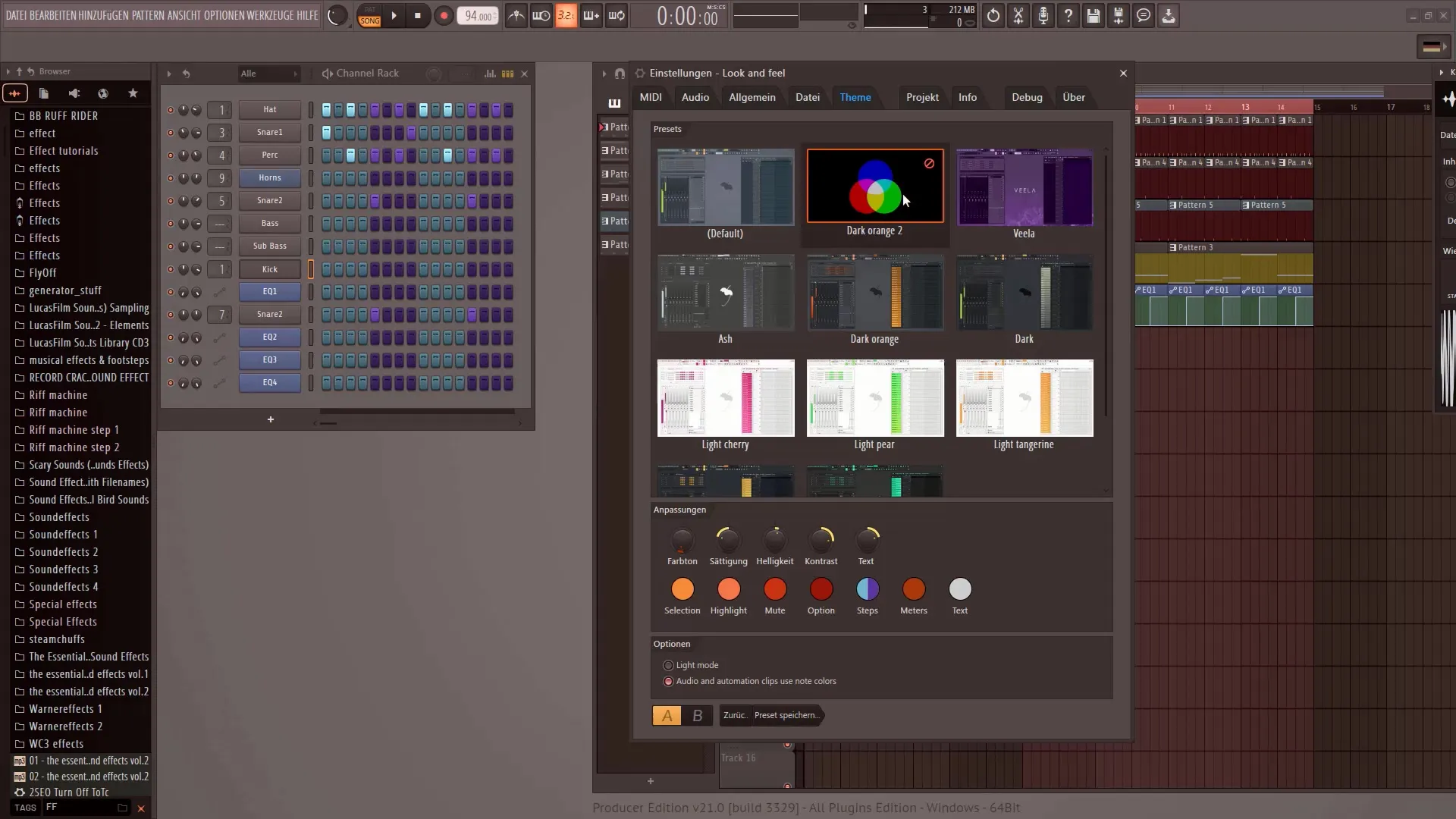Click the add channel button in rack
This screenshot has height=819, width=1456.
click(270, 418)
